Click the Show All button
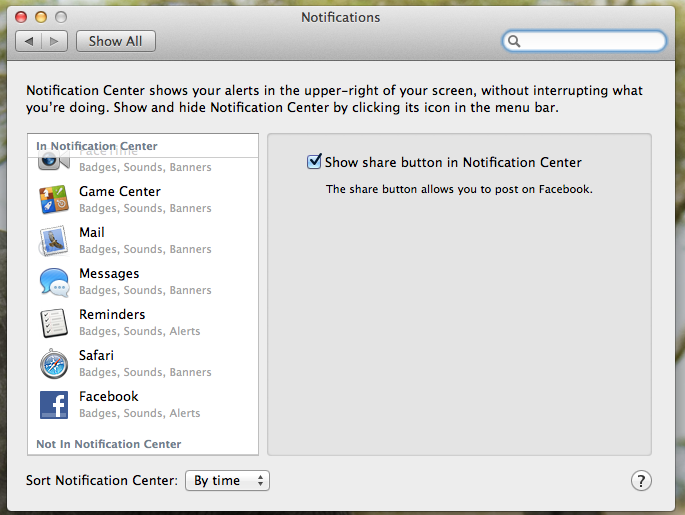 pos(116,41)
